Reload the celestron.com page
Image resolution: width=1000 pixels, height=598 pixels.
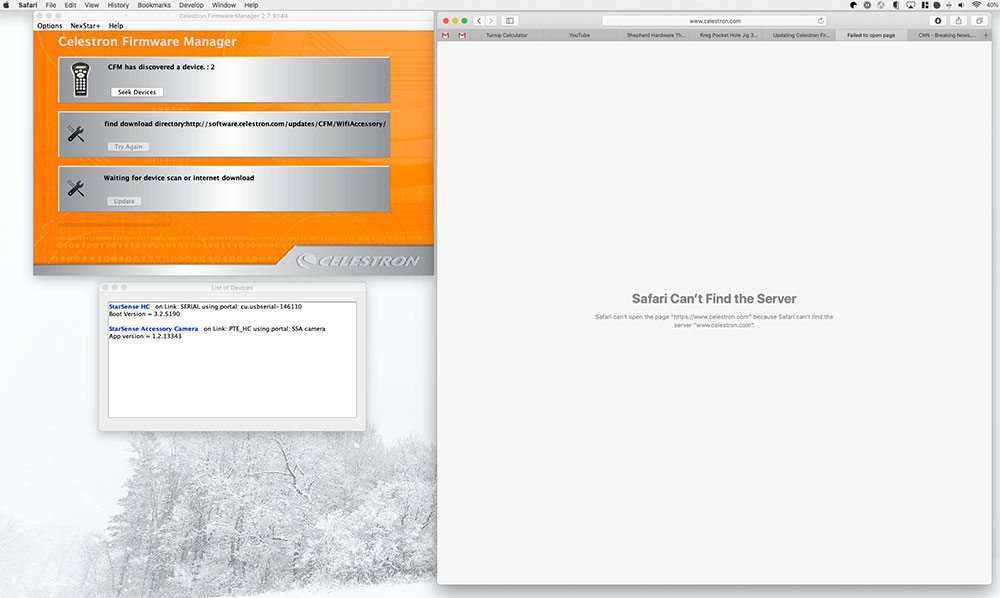click(821, 20)
